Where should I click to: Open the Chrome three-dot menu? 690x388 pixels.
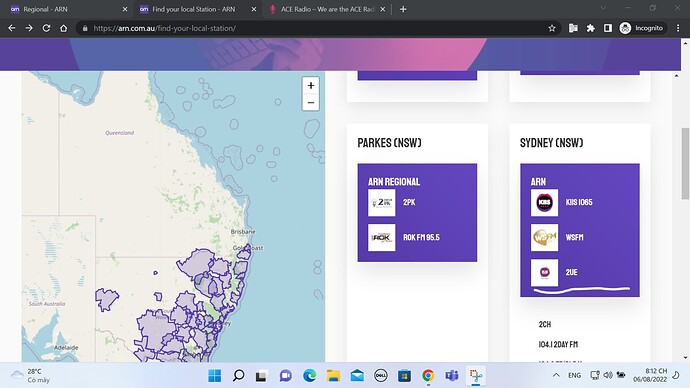[678, 28]
